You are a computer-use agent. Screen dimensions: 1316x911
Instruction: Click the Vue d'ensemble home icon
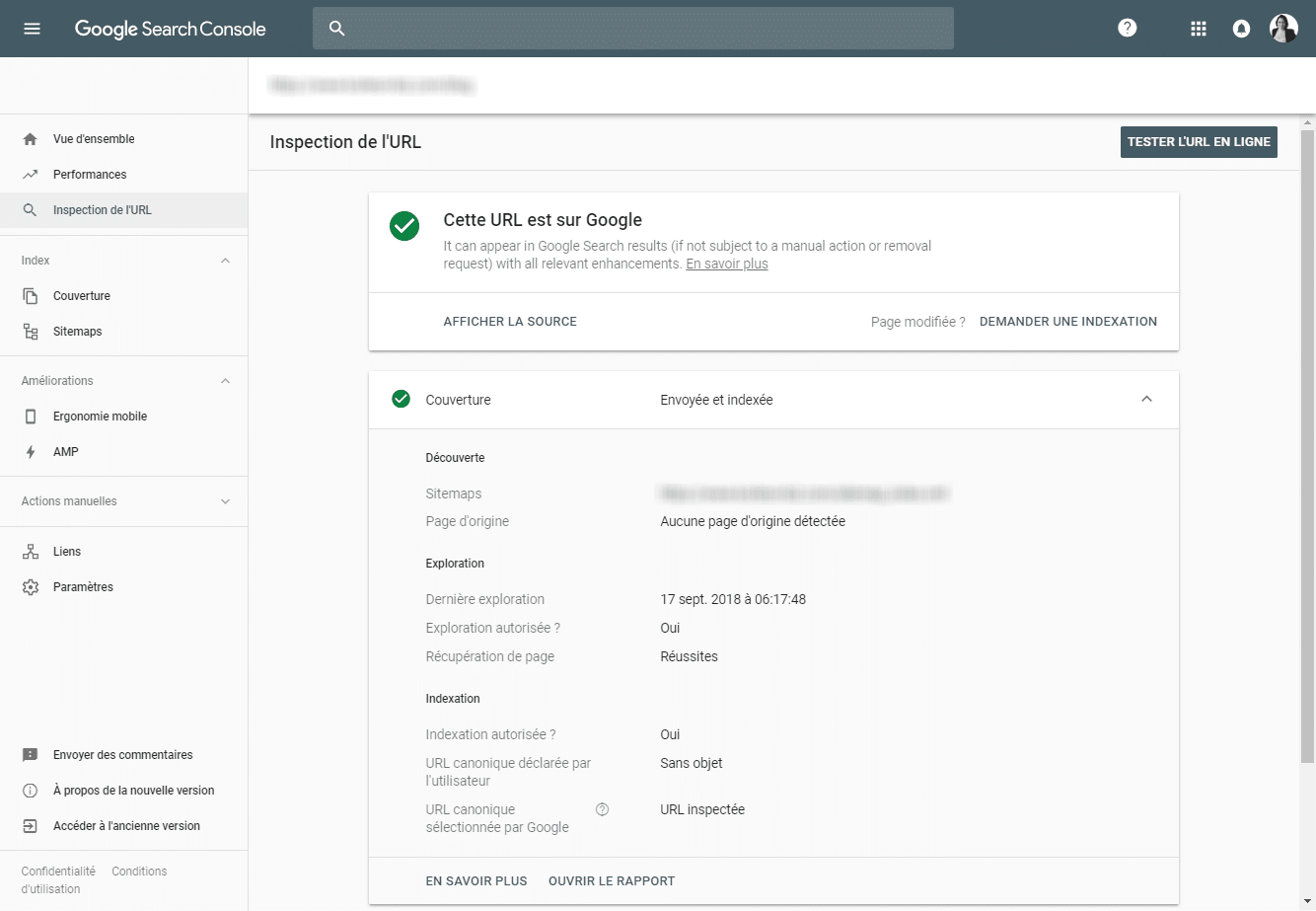click(x=31, y=139)
